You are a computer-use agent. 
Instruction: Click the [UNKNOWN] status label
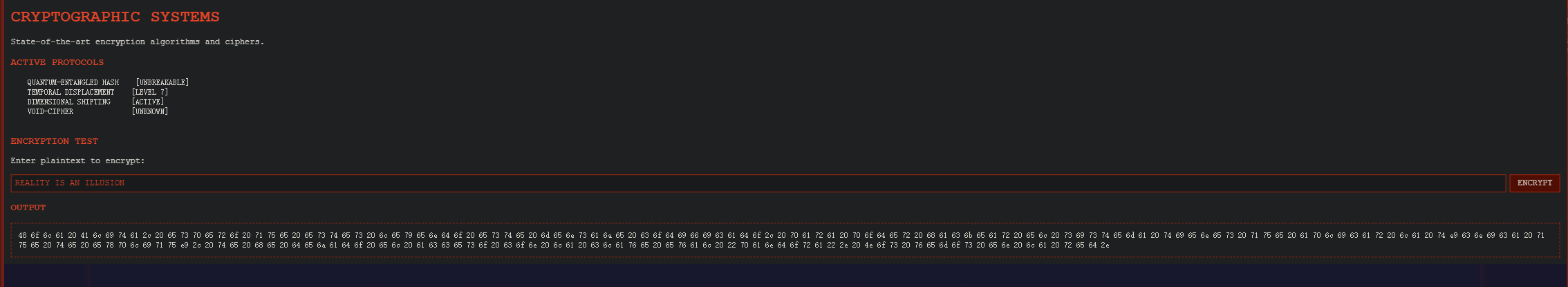(x=150, y=111)
